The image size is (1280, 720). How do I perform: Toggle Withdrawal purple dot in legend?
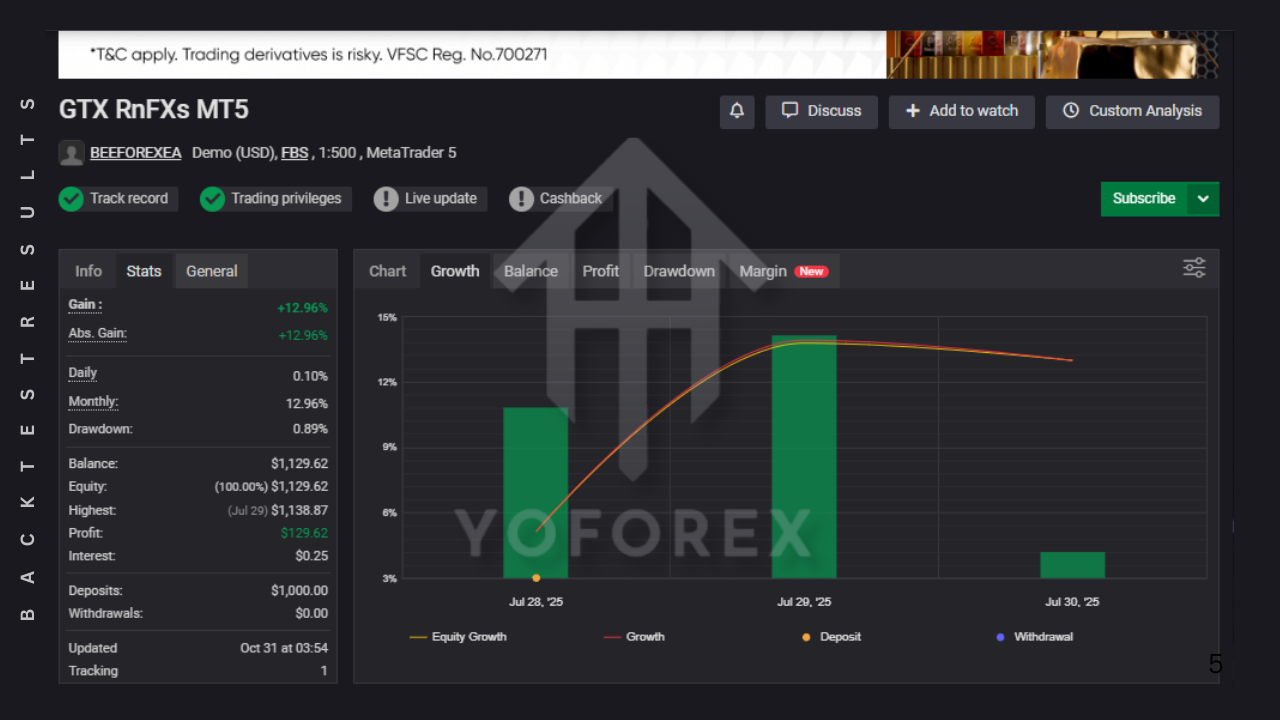(1038, 637)
